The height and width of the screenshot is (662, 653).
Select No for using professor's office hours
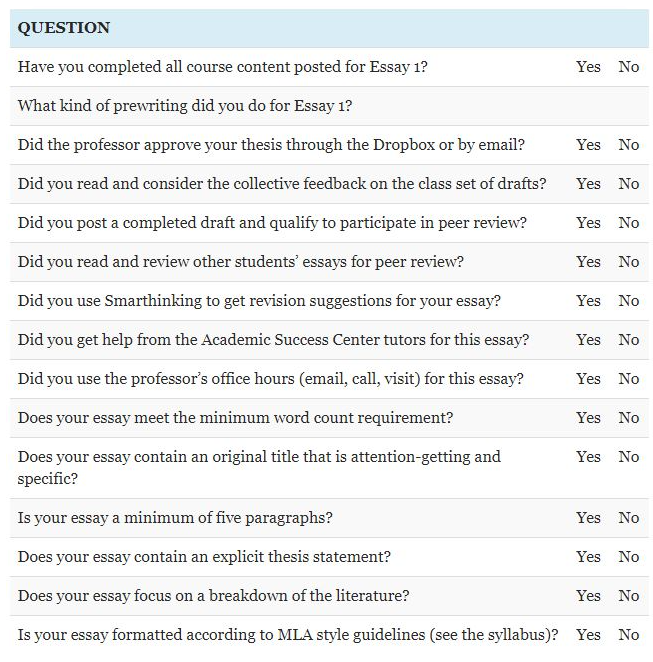click(628, 379)
